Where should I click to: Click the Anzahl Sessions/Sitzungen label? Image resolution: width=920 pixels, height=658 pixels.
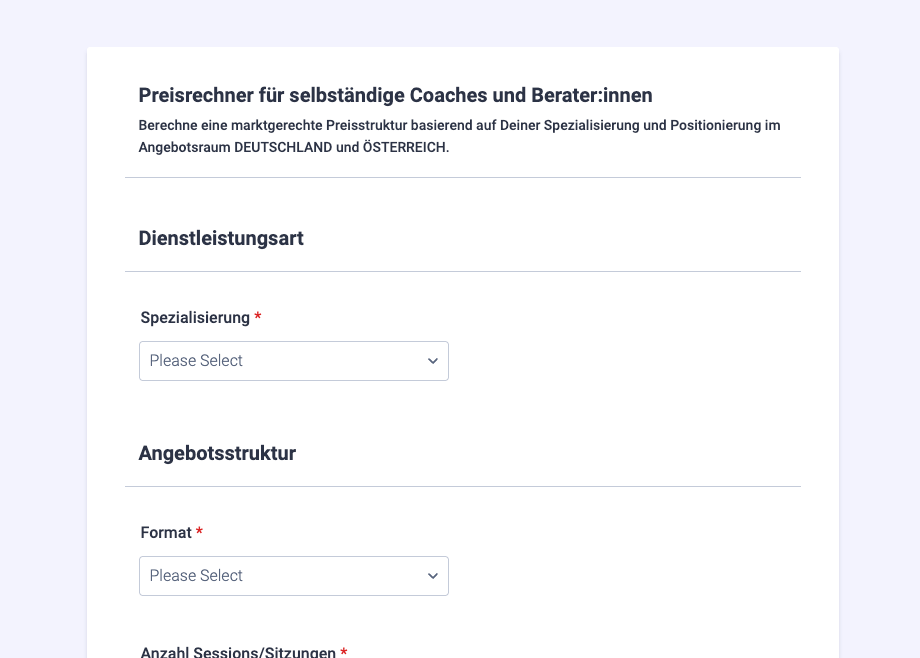[x=238, y=652]
